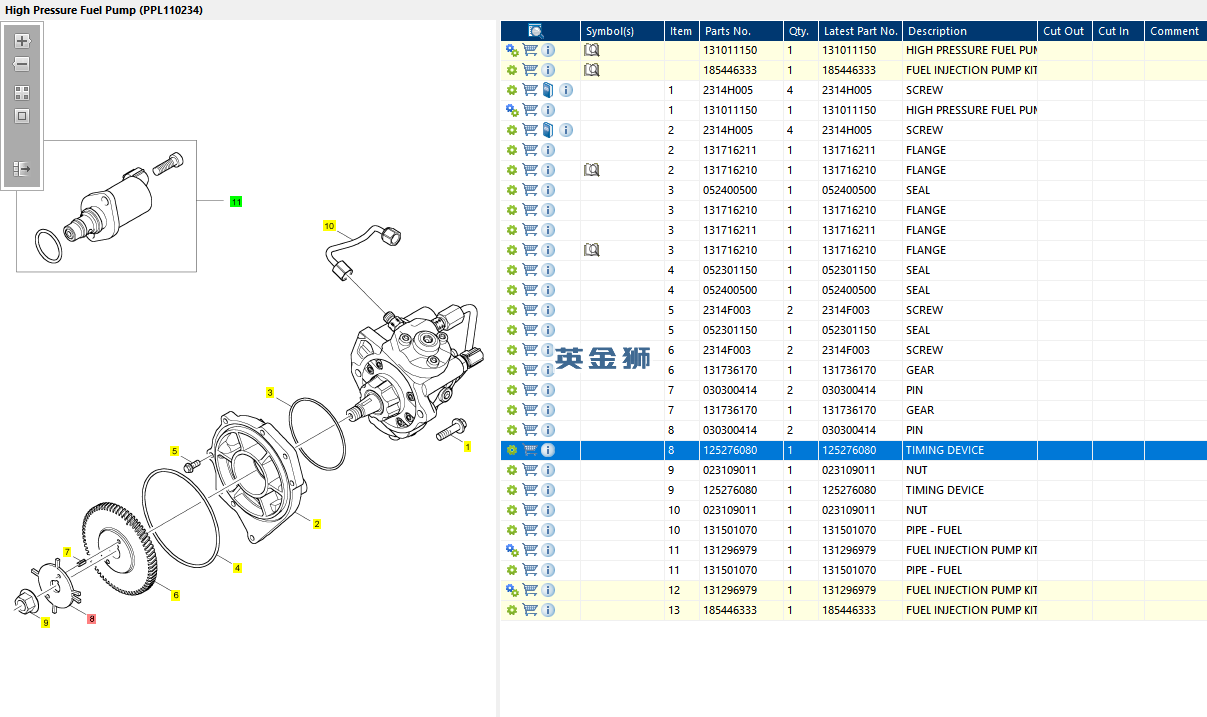Click the list arrow icon in diagram toolbar
Screen dimensions: 1207x717
22,170
